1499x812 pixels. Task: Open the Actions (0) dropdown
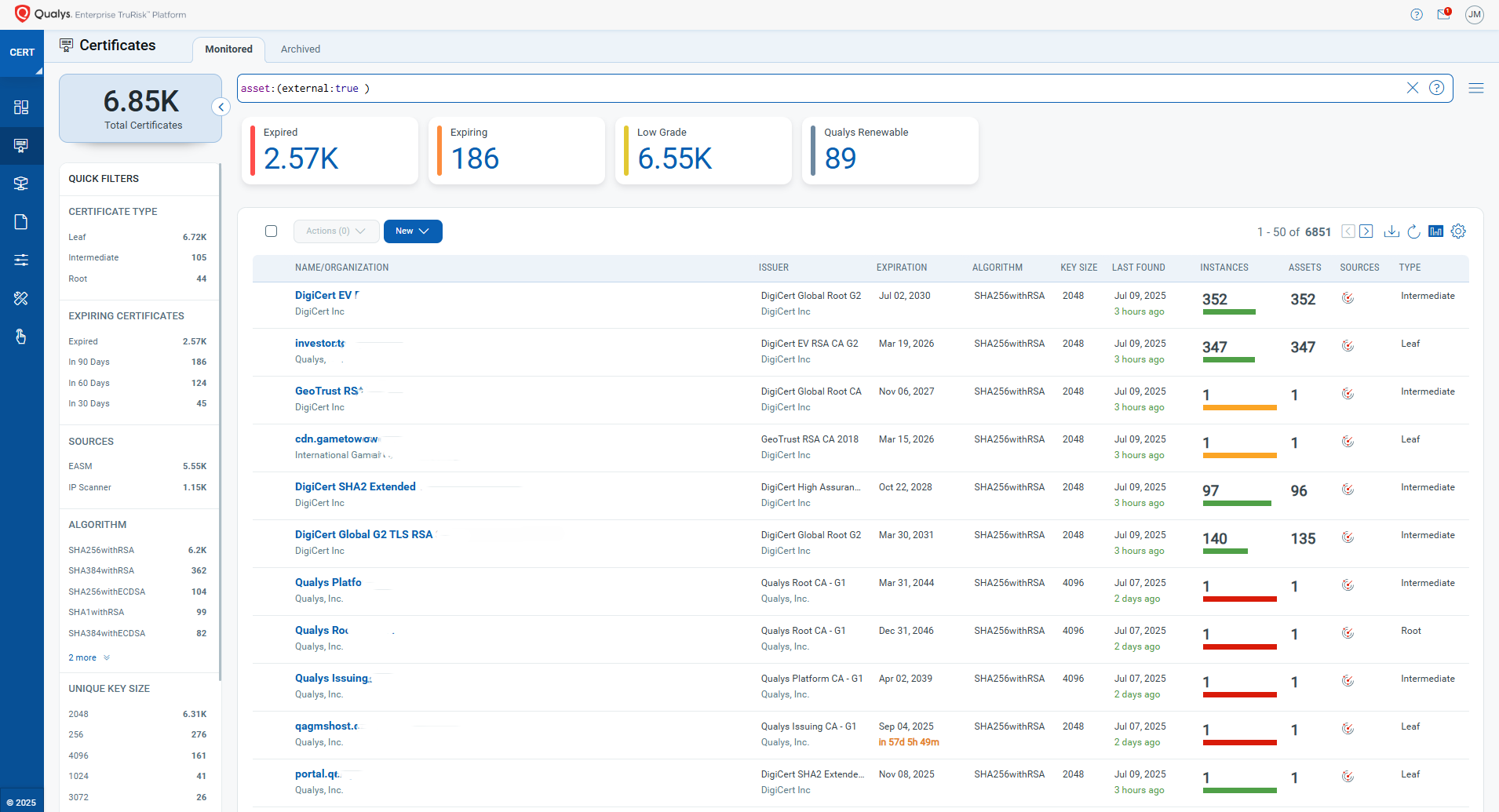pyautogui.click(x=336, y=231)
